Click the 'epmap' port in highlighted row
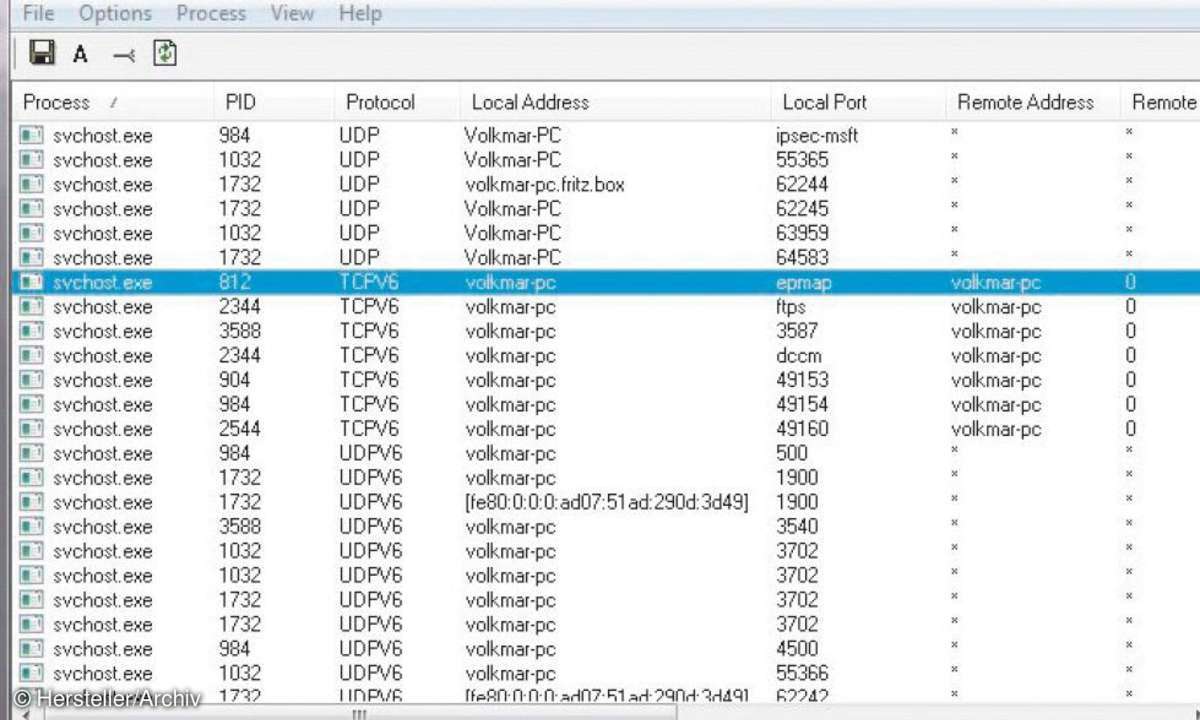The image size is (1200, 720). tap(804, 283)
